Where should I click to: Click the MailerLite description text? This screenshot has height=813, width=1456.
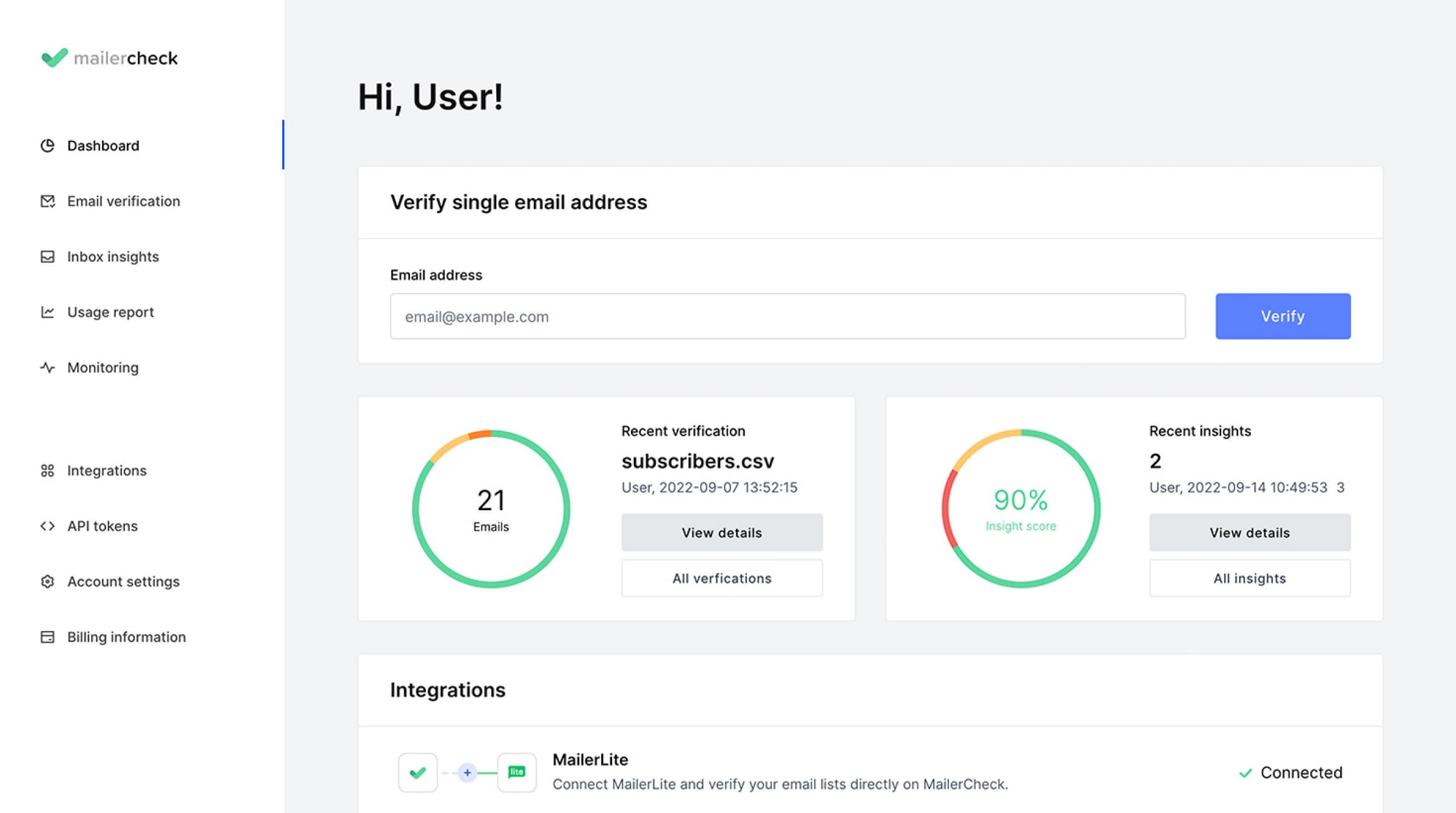[x=780, y=784]
